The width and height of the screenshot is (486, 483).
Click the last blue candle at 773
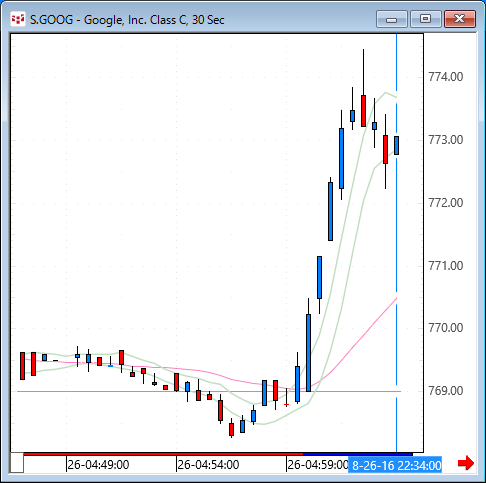[x=396, y=145]
